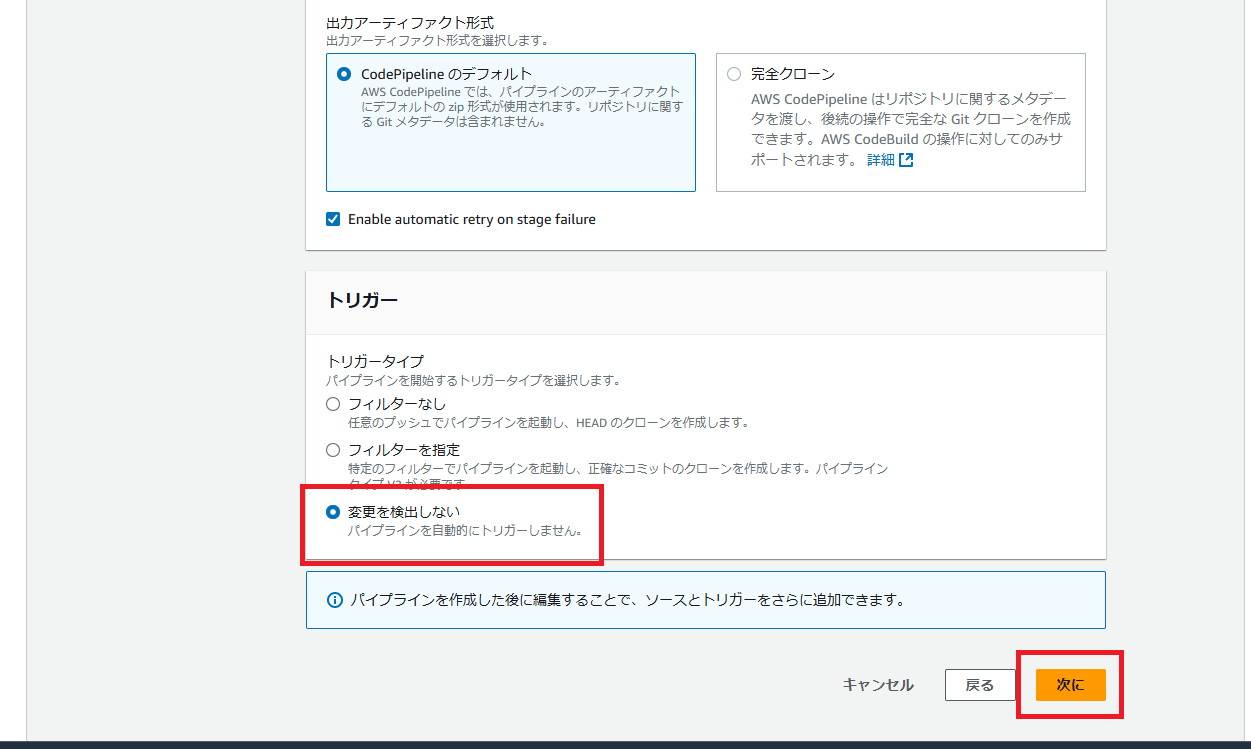Image resolution: width=1251 pixels, height=749 pixels.
Task: Click the 完全クローン option card
Action: (900, 120)
